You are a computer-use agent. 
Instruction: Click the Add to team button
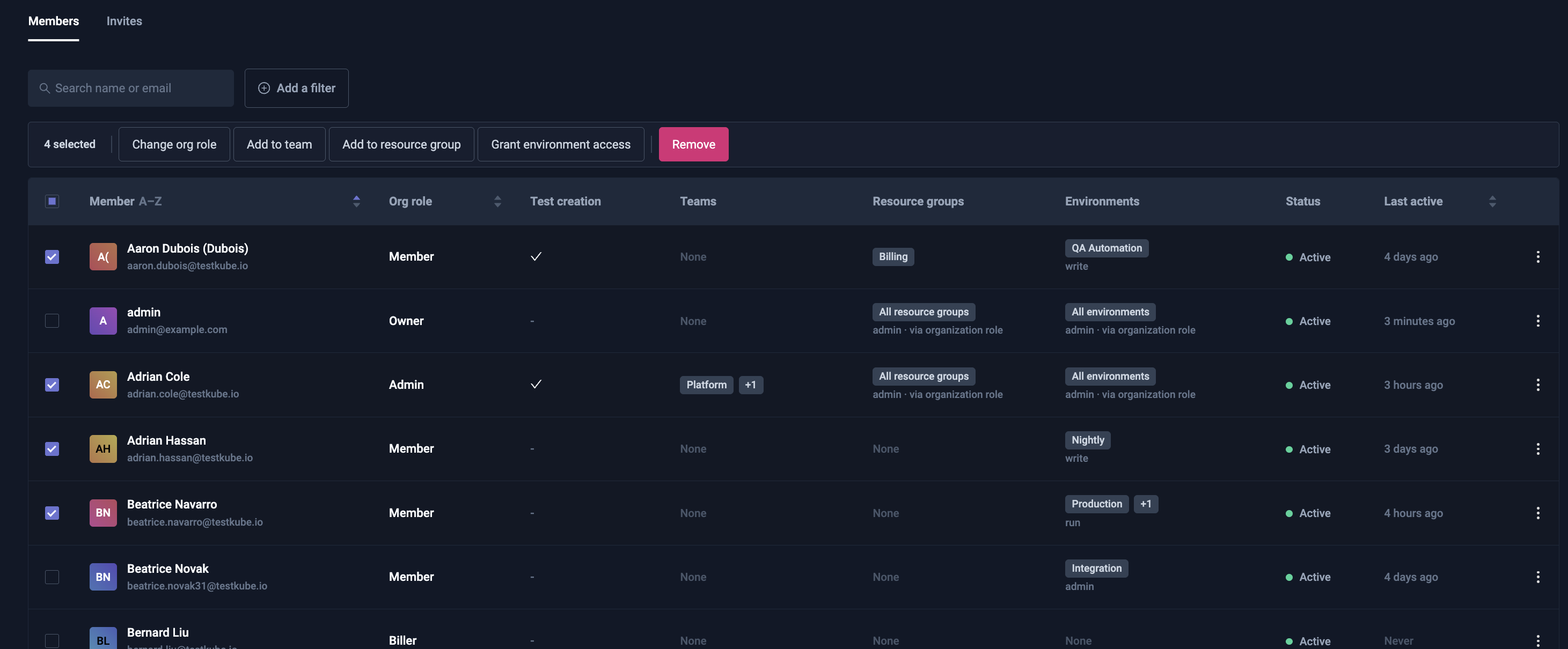280,144
